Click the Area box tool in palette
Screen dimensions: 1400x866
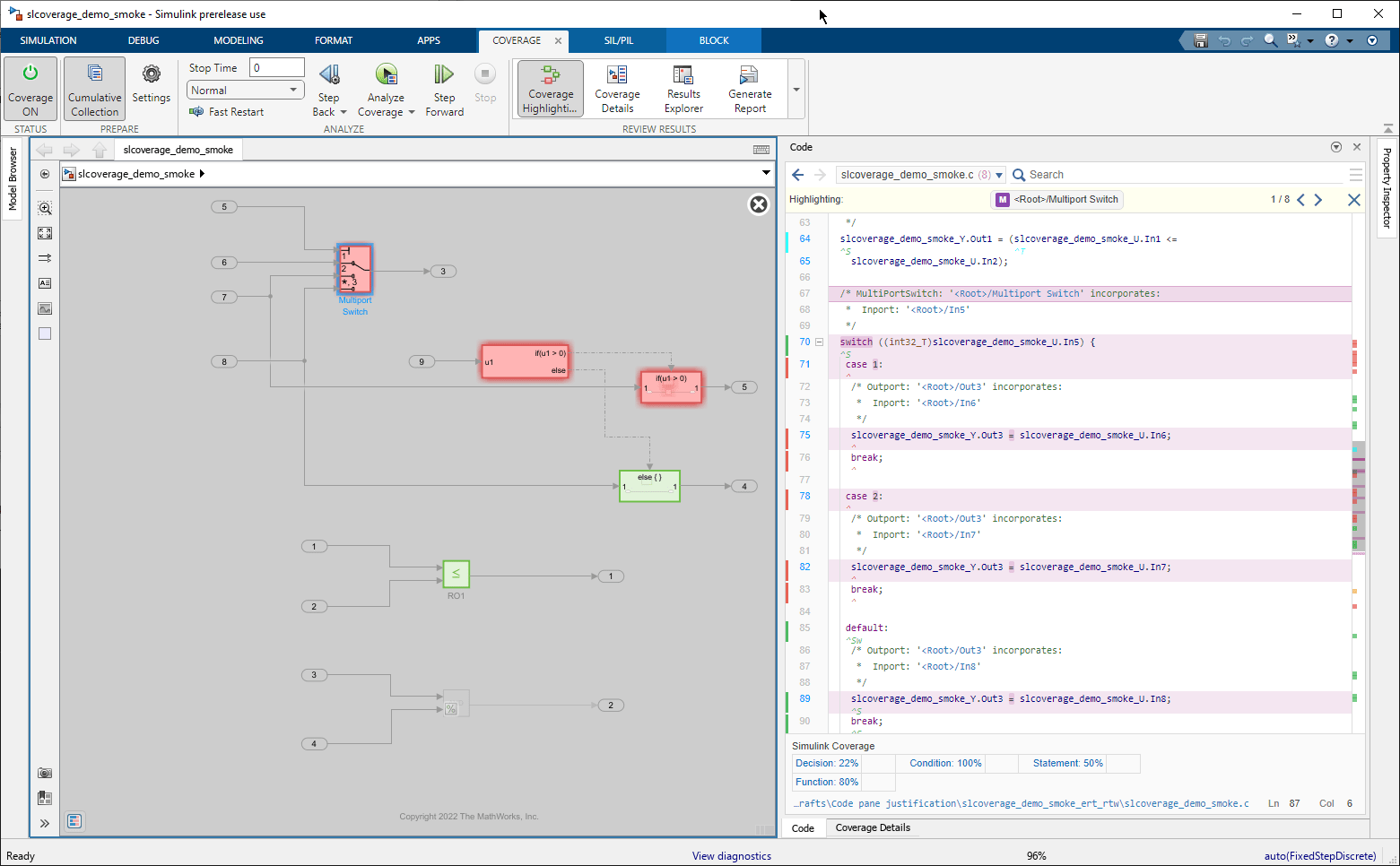click(45, 333)
